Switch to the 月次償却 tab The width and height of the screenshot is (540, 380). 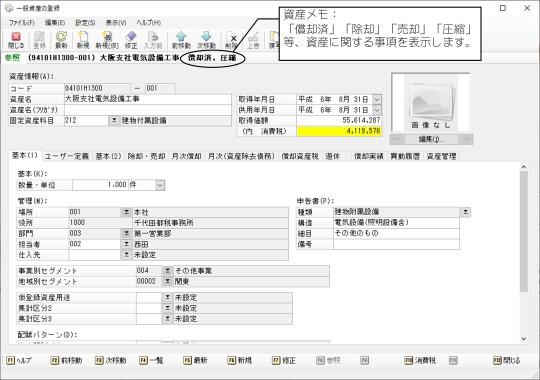186,156
